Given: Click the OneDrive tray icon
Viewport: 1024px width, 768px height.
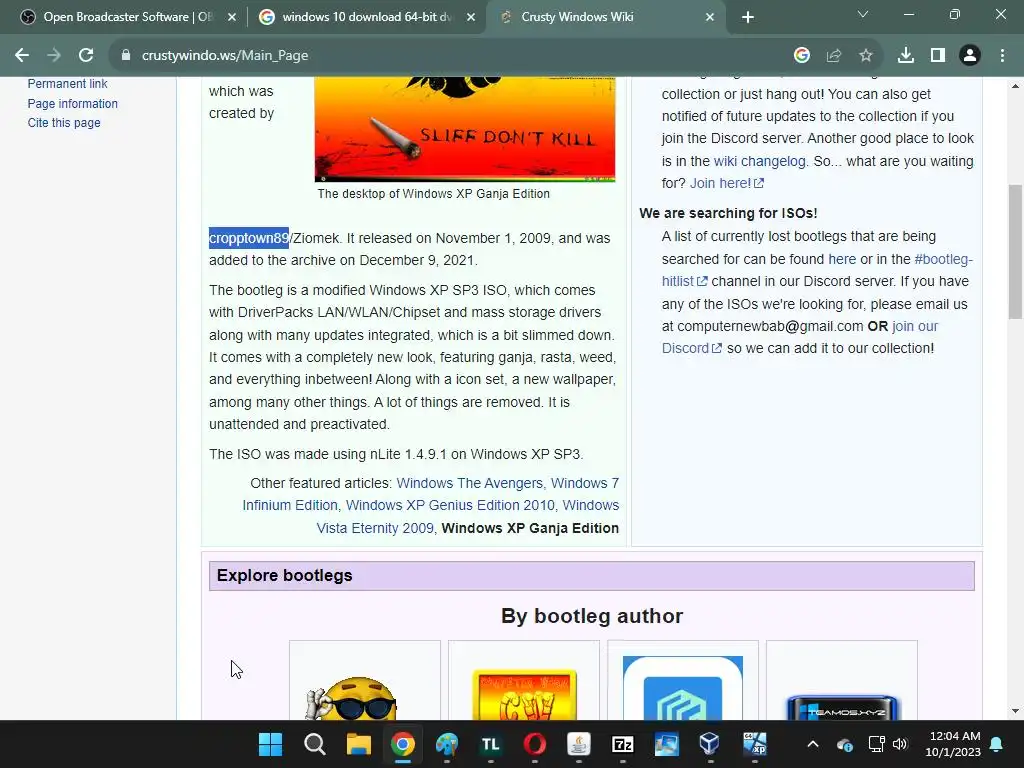Looking at the screenshot, I should pyautogui.click(x=844, y=744).
